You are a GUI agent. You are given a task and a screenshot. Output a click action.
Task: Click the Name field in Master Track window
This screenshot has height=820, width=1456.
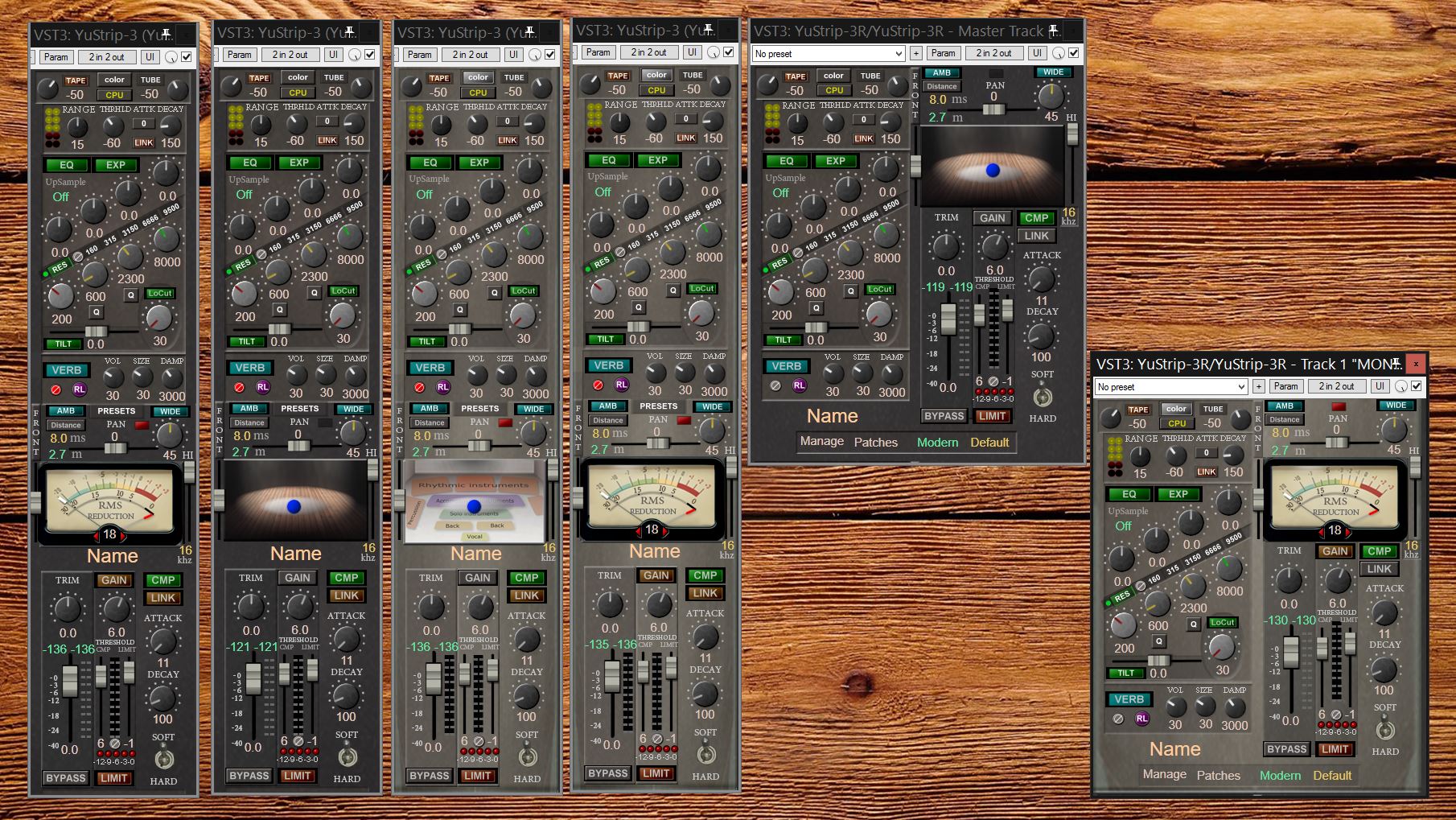pos(833,416)
